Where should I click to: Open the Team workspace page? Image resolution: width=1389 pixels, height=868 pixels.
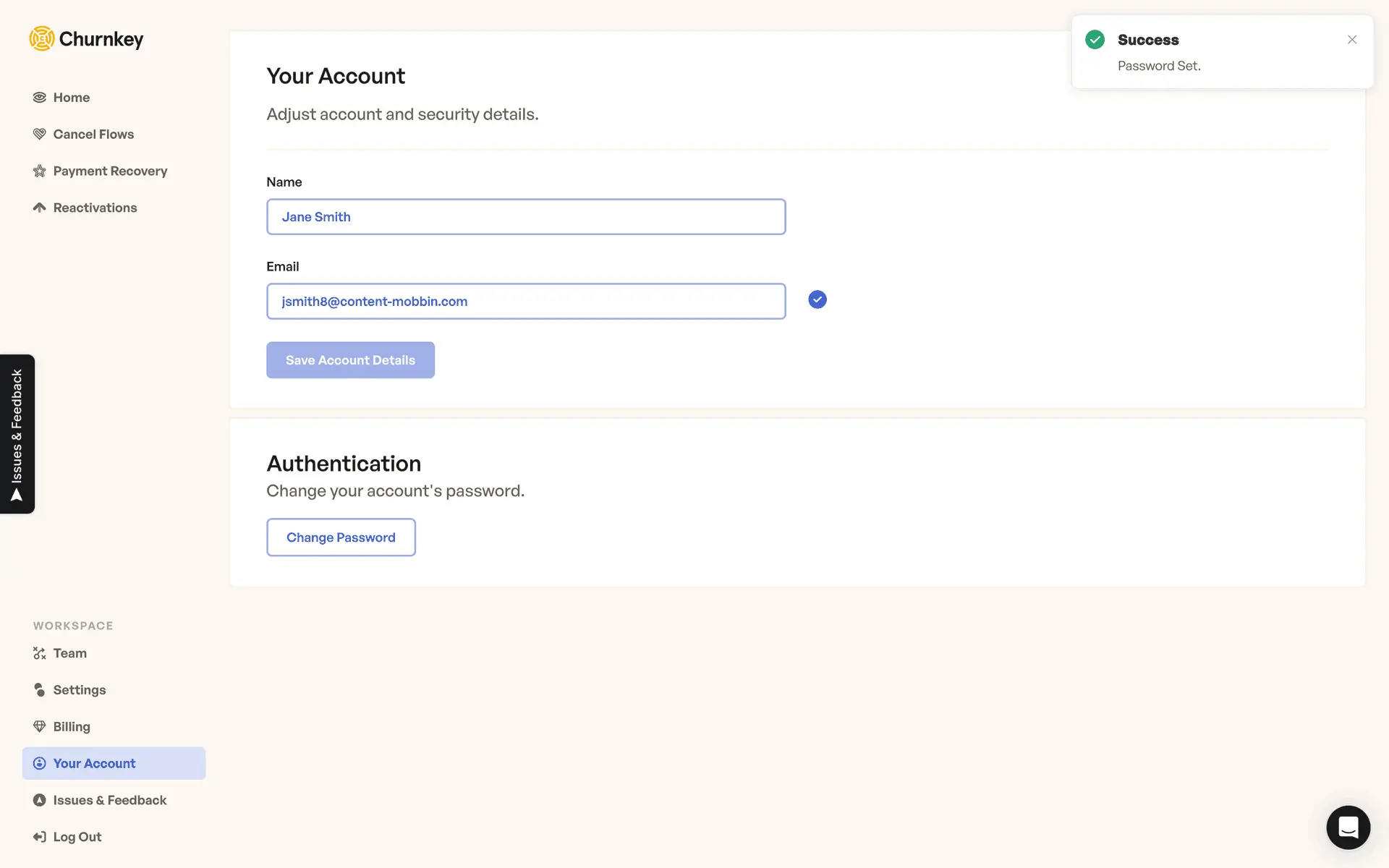coord(69,653)
